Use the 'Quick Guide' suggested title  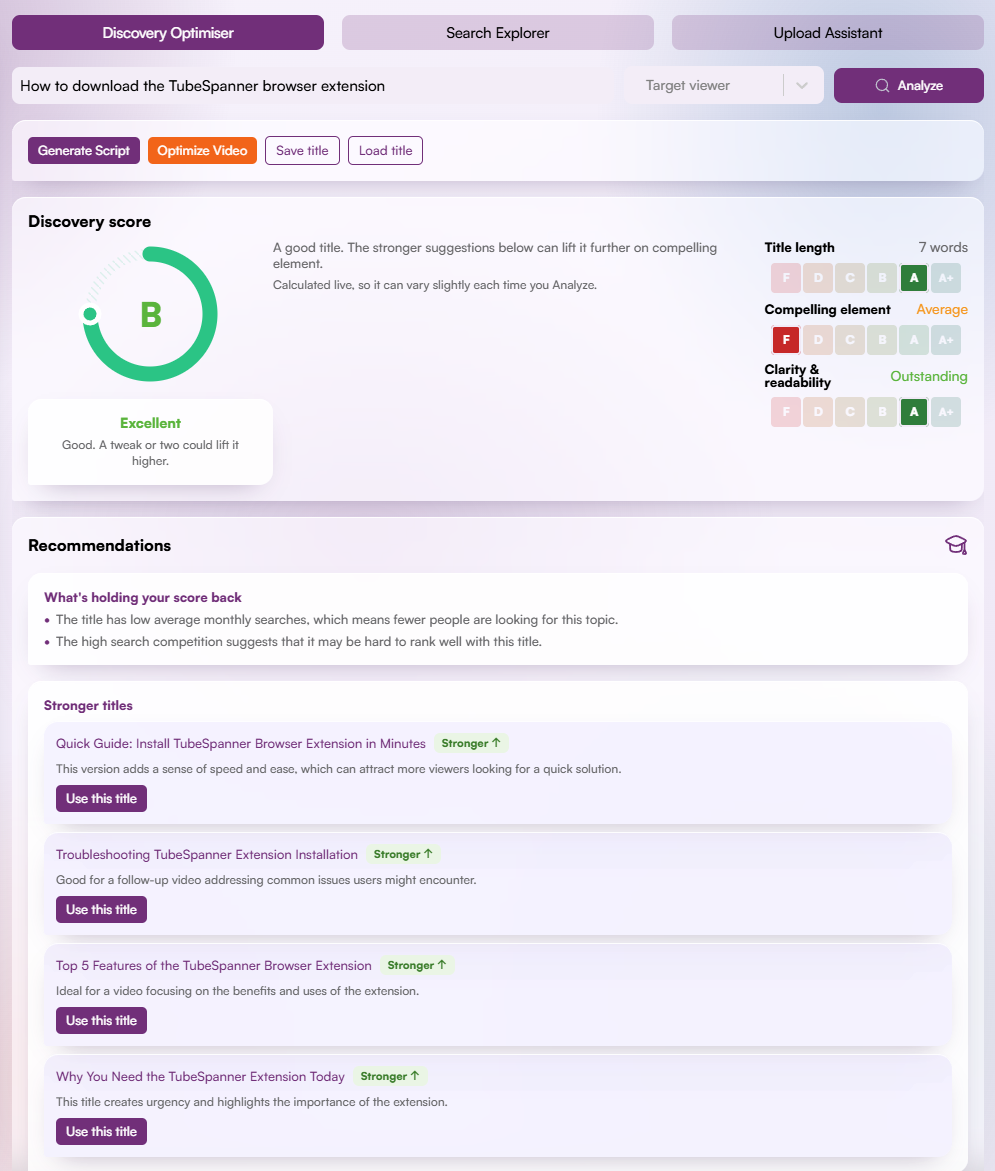(x=102, y=798)
